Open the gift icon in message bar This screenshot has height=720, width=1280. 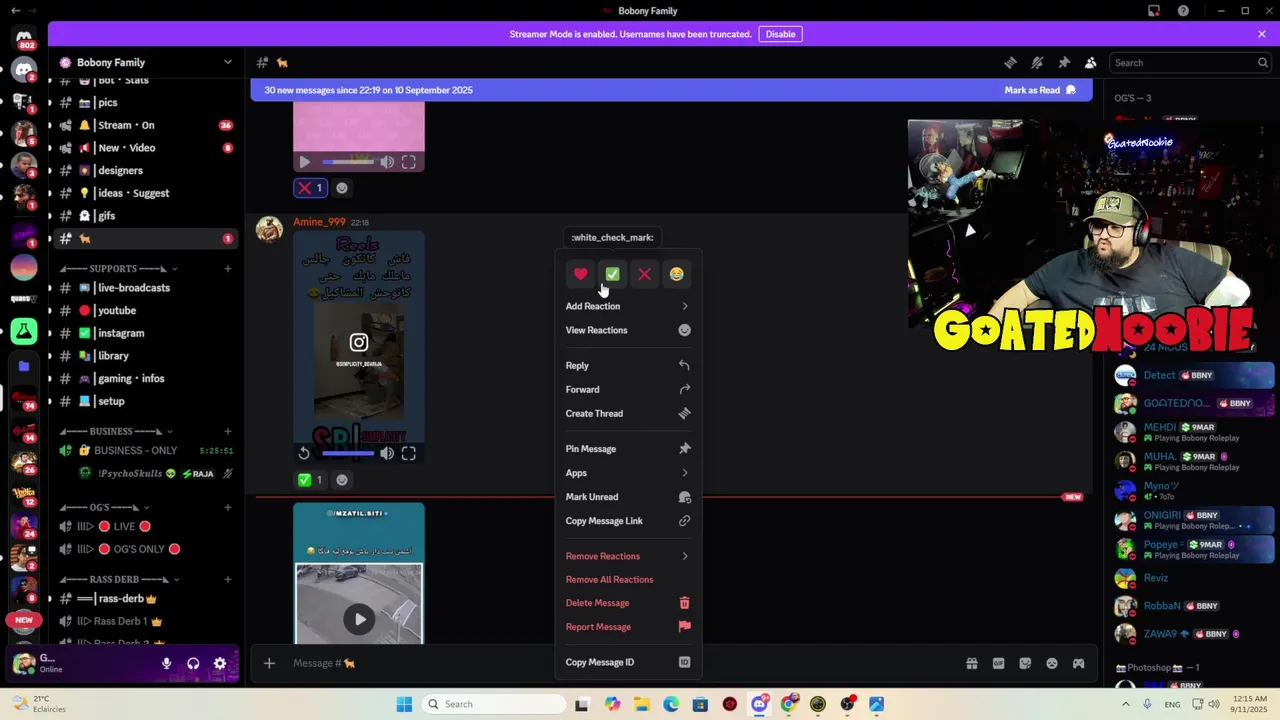coord(971,663)
